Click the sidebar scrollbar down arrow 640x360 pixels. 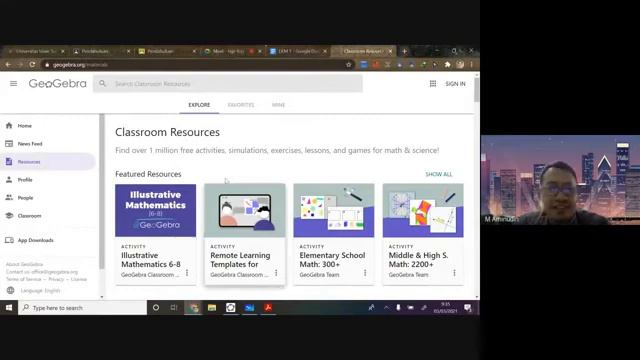pyautogui.click(x=102, y=297)
